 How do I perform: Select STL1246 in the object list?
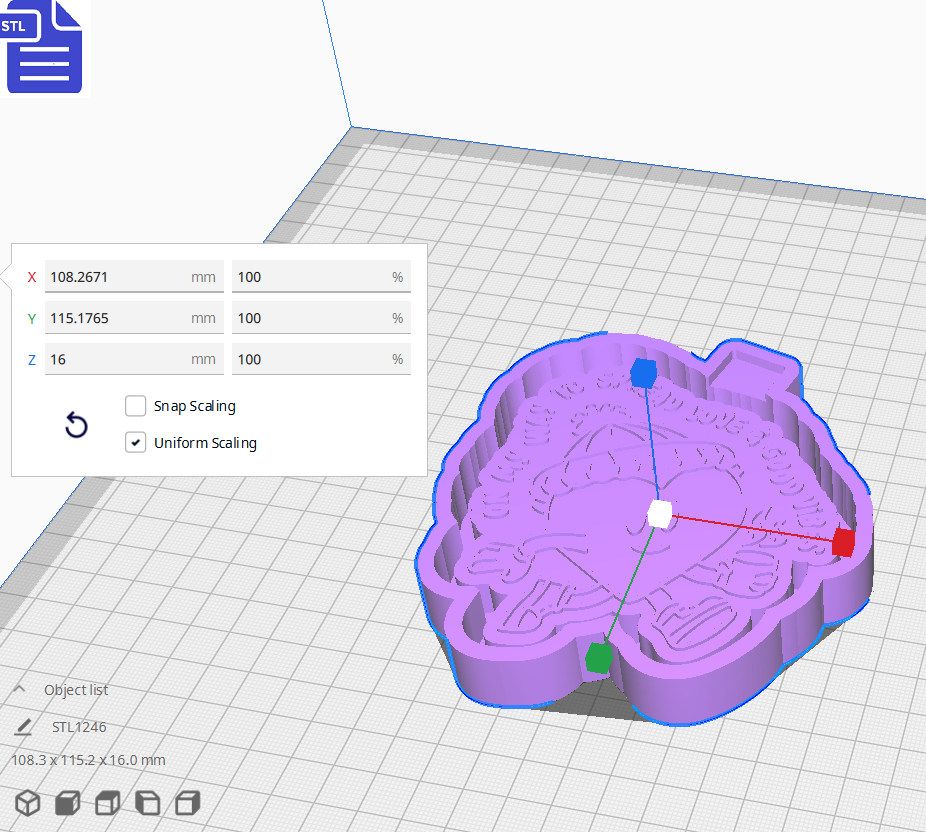(78, 726)
